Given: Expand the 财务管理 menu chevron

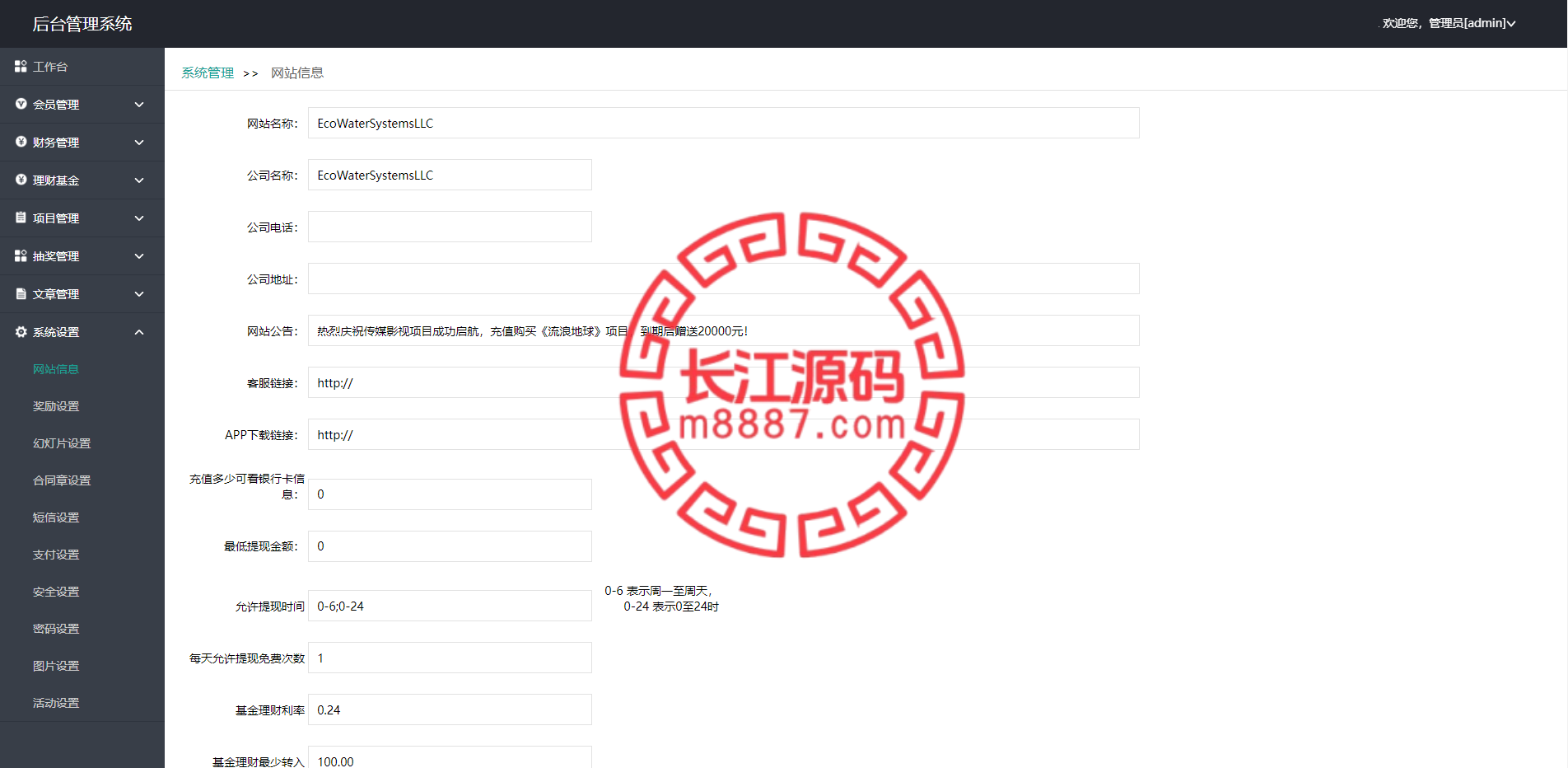Looking at the screenshot, I should pos(139,143).
